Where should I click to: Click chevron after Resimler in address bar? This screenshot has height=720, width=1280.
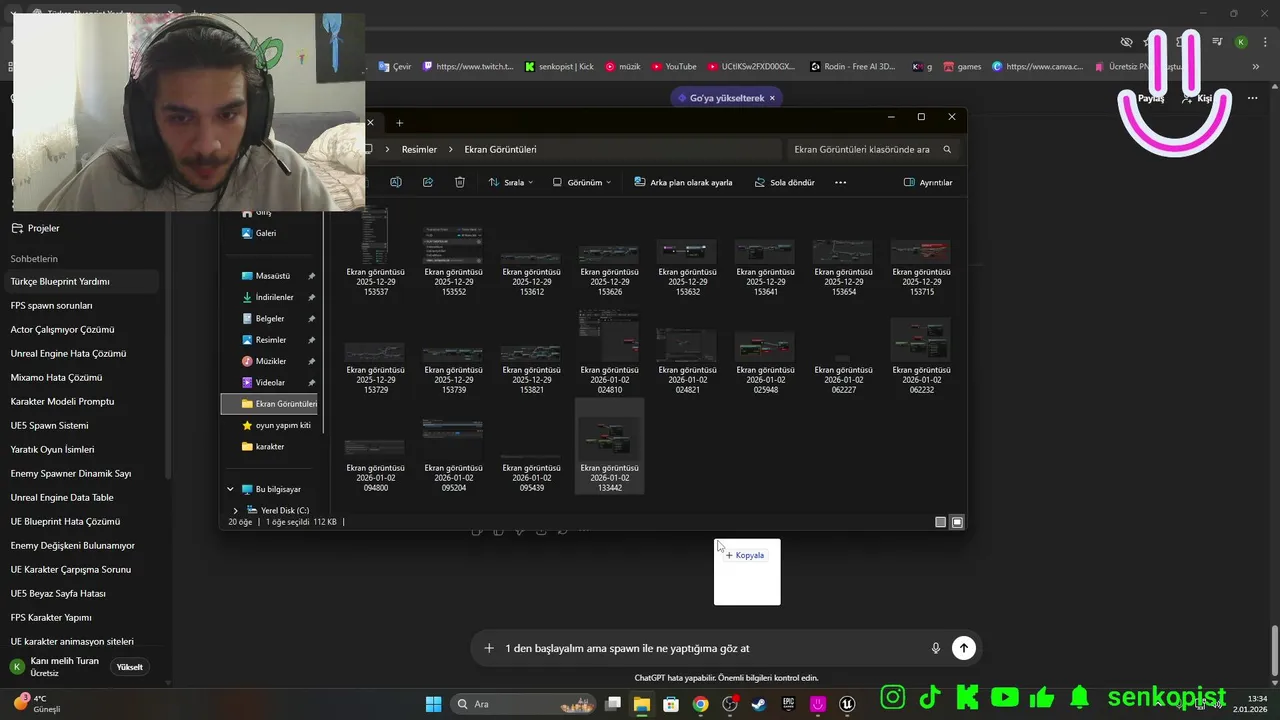[x=451, y=149]
